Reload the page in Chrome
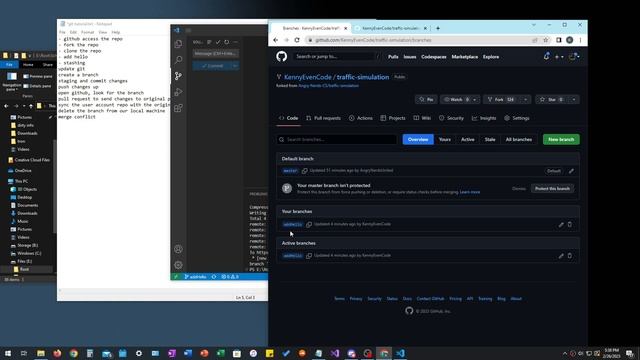The image size is (640, 360). 297,40
